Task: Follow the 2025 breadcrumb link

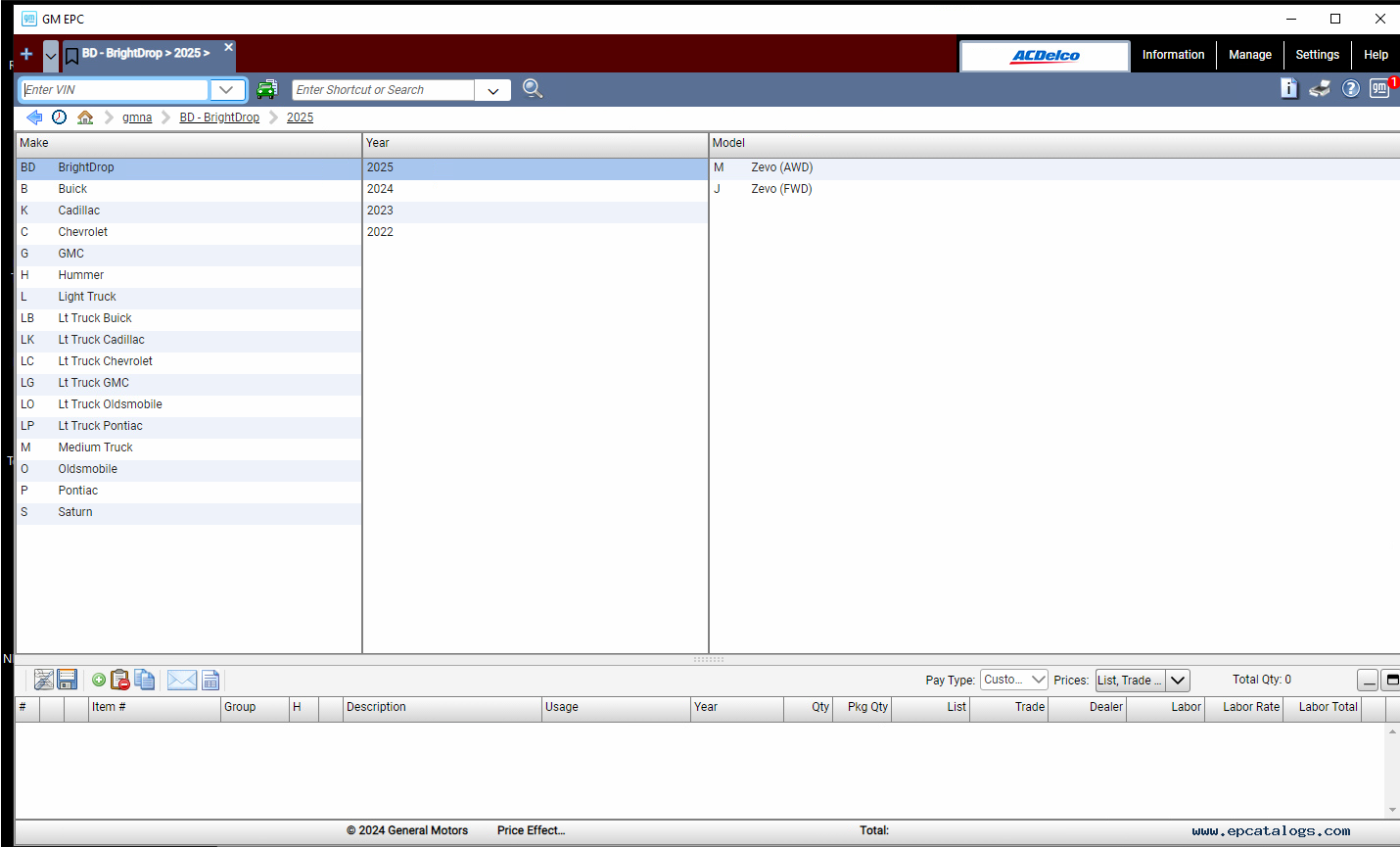Action: [300, 118]
